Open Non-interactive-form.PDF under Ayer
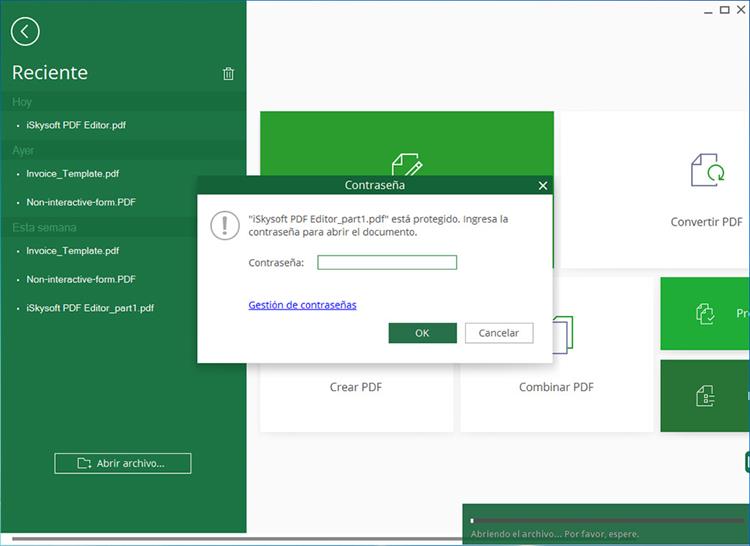750x546 pixels. pyautogui.click(x=81, y=202)
